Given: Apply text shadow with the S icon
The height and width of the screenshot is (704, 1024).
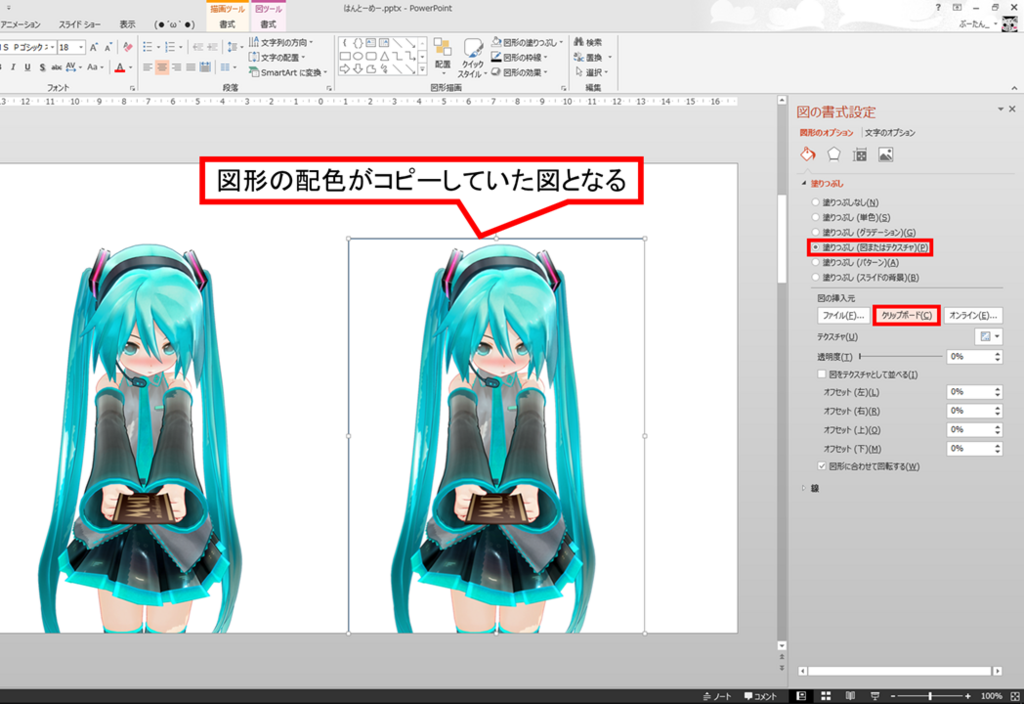Looking at the screenshot, I should coord(42,67).
